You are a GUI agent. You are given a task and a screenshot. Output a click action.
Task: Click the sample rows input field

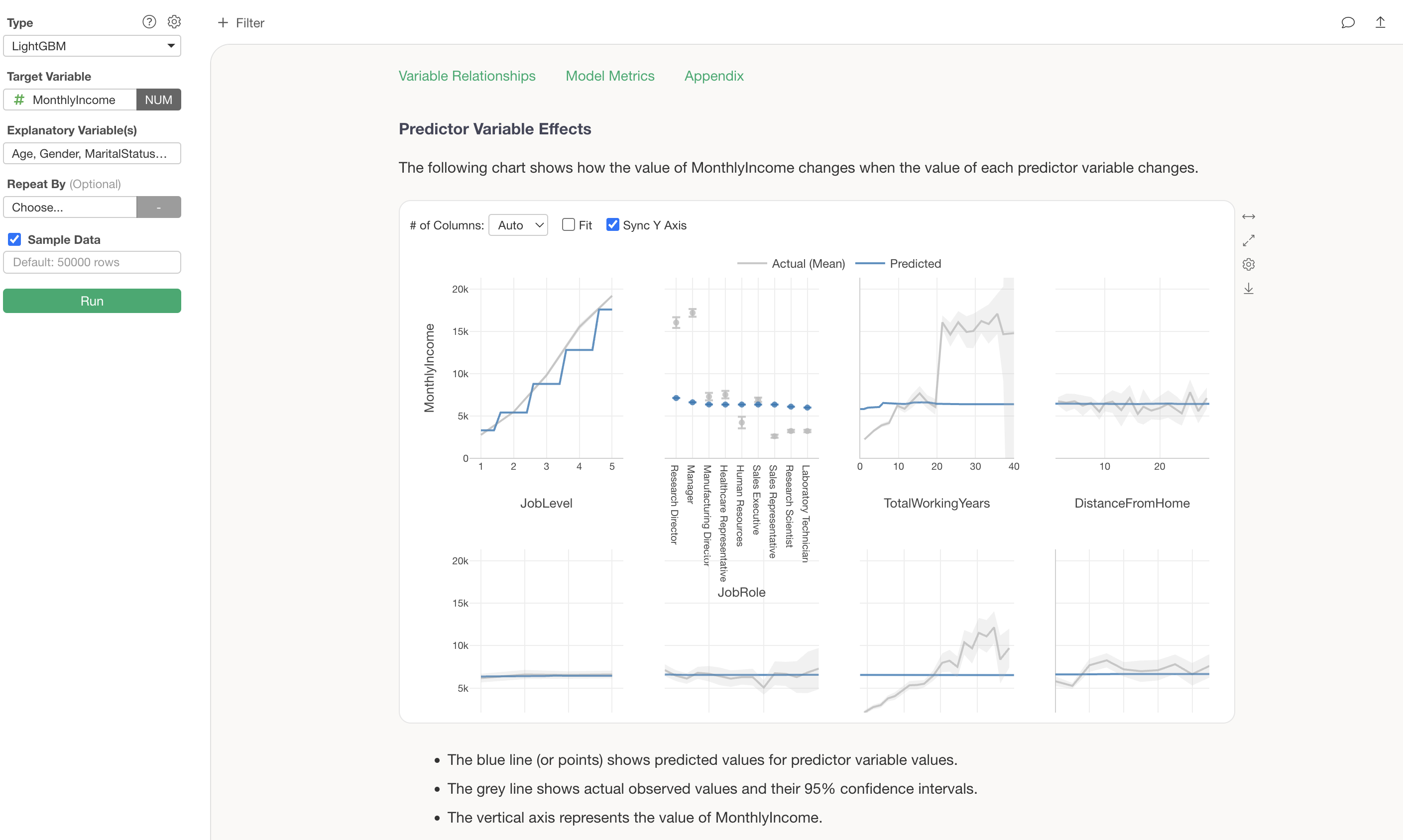(92, 262)
